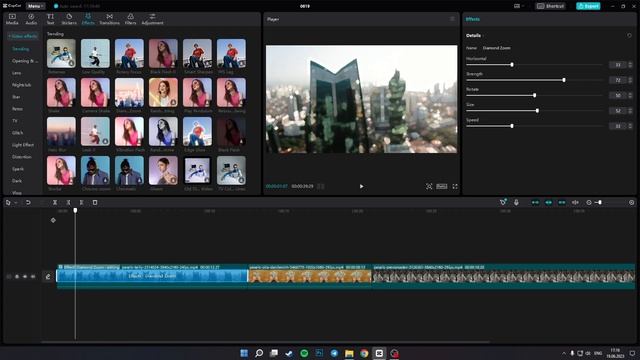Collapse the Video effects category group
This screenshot has height=360, width=640.
point(23,36)
